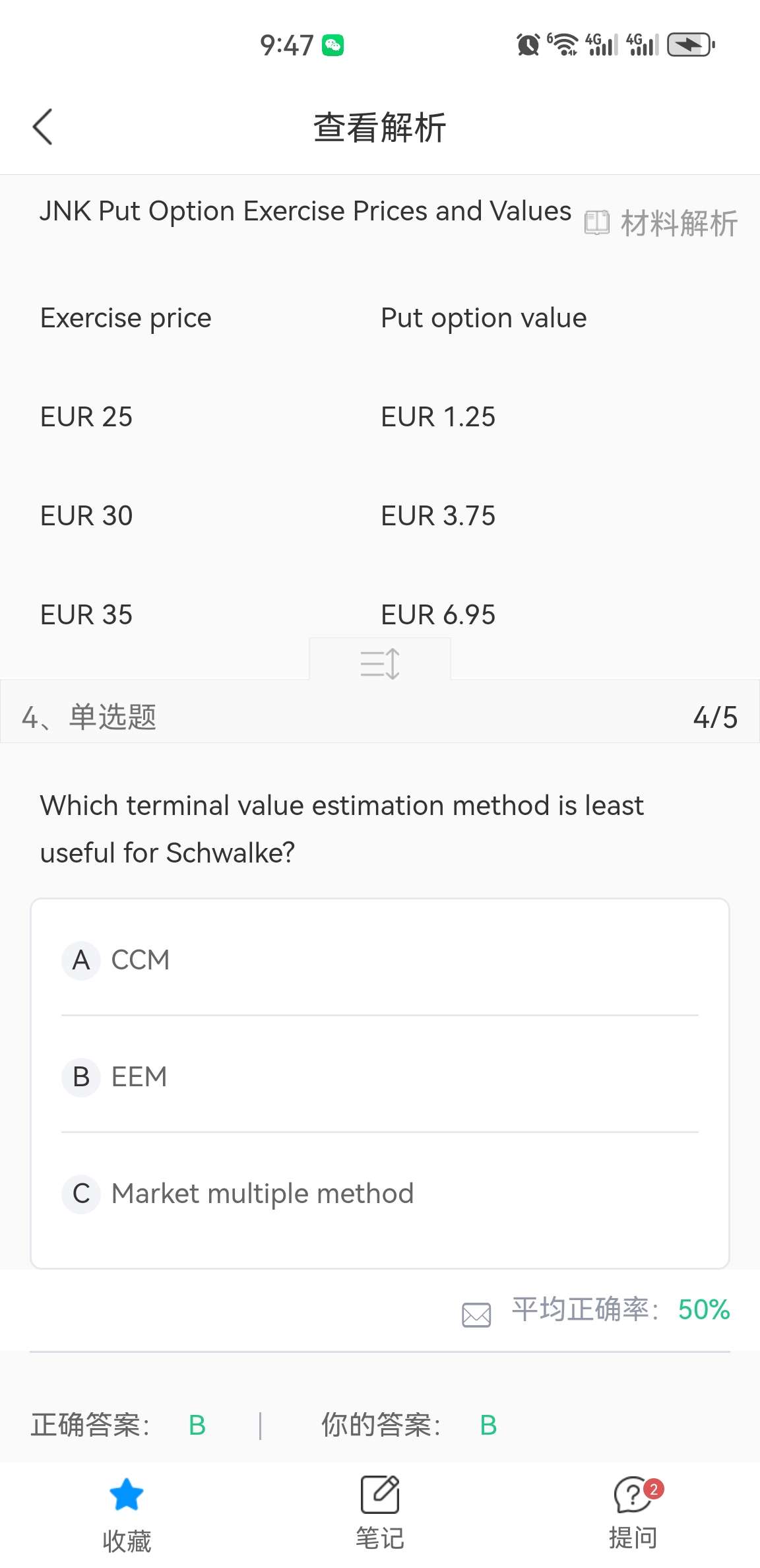Viewport: 760px width, 1568px height.
Task: Tap the back arrow icon
Action: click(x=42, y=127)
